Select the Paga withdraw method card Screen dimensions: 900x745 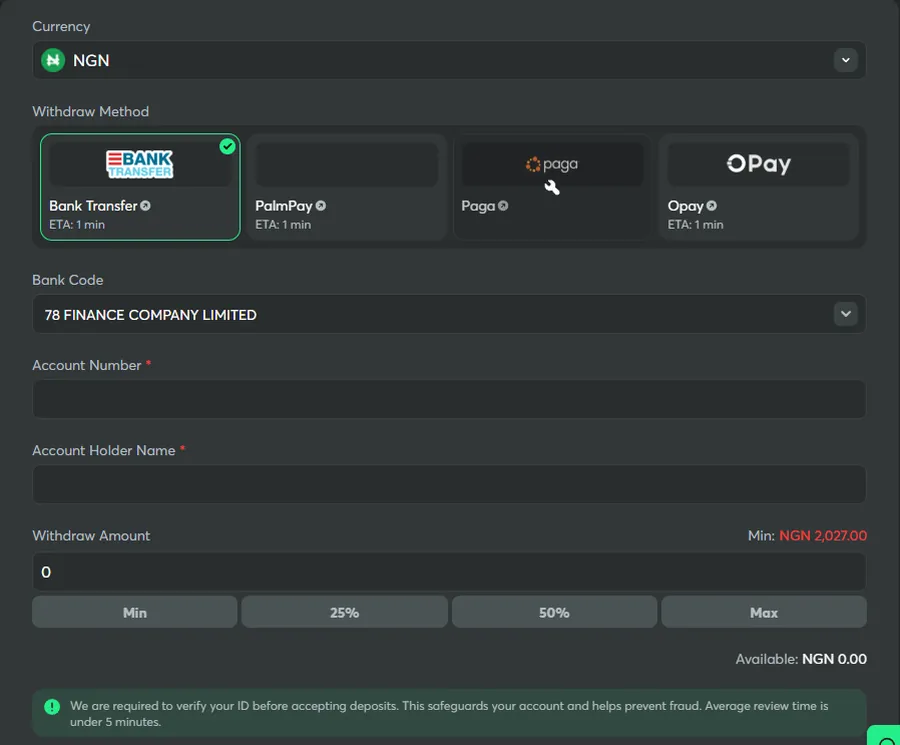coord(552,187)
